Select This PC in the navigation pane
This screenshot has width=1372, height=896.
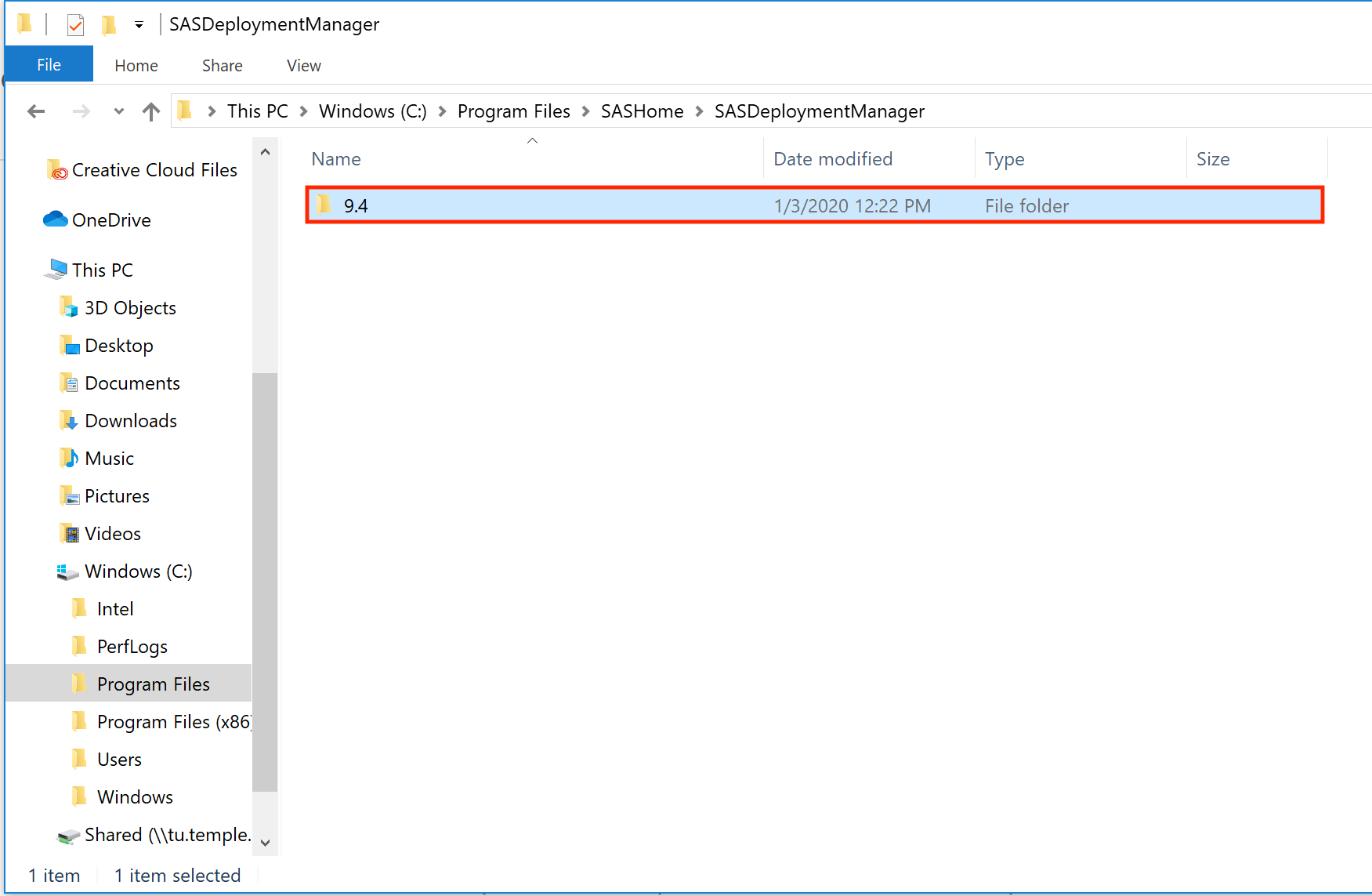click(x=103, y=270)
